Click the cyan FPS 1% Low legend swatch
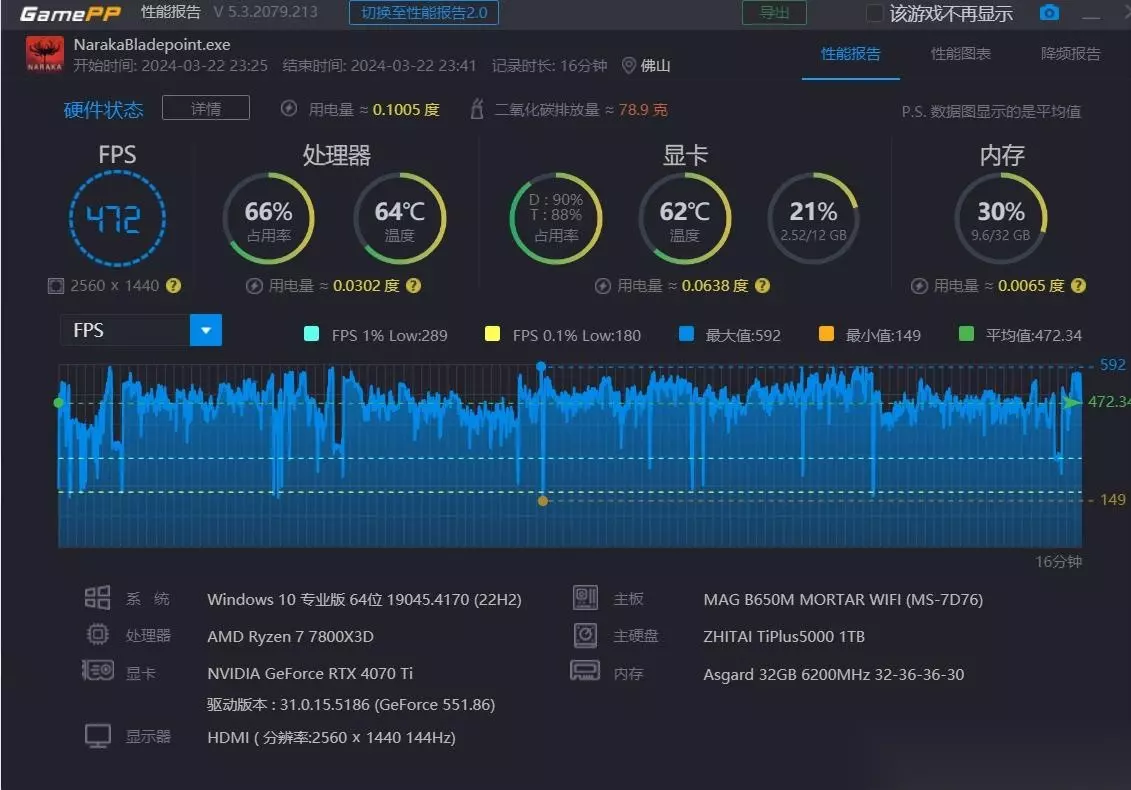1131x790 pixels. point(312,333)
